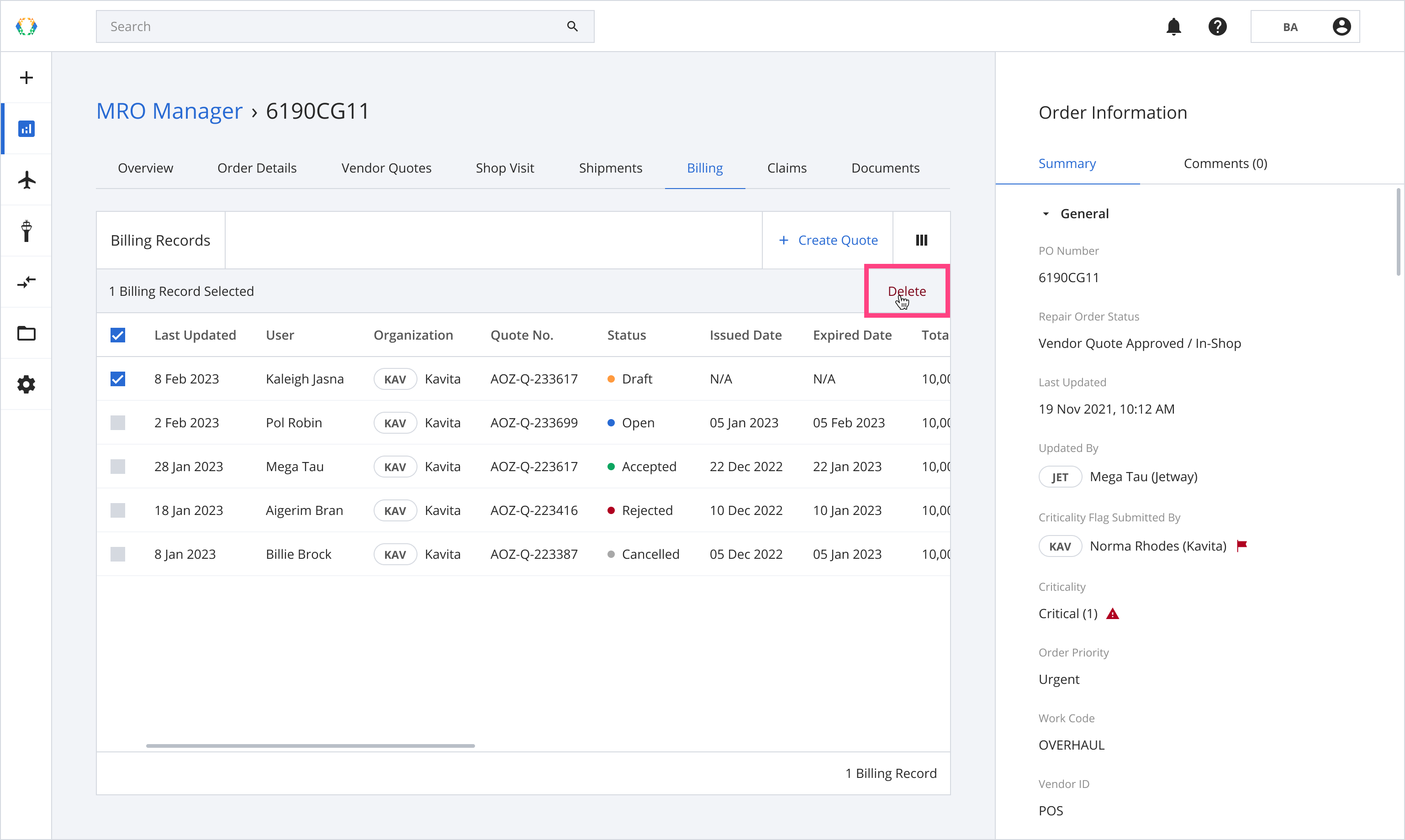Switch to Order Details tab
The height and width of the screenshot is (840, 1405).
(257, 168)
